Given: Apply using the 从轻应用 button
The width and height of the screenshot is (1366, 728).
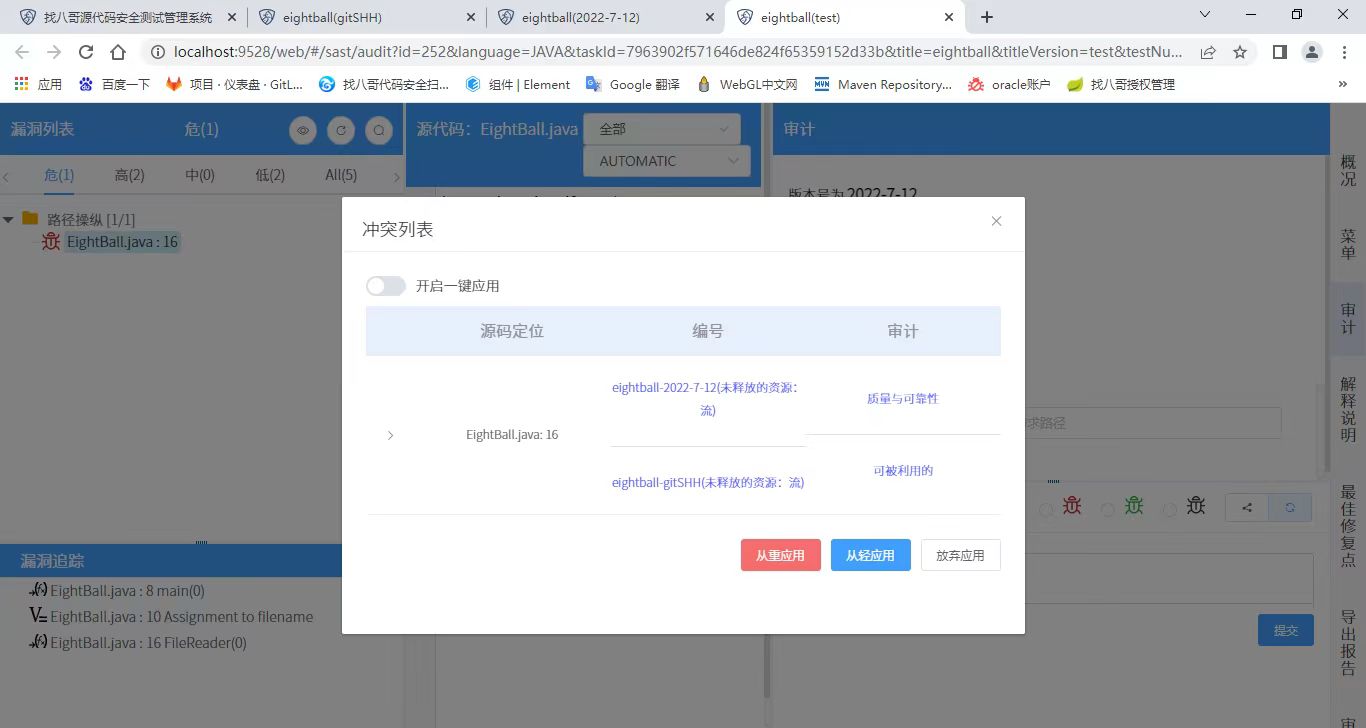Looking at the screenshot, I should click(871, 555).
